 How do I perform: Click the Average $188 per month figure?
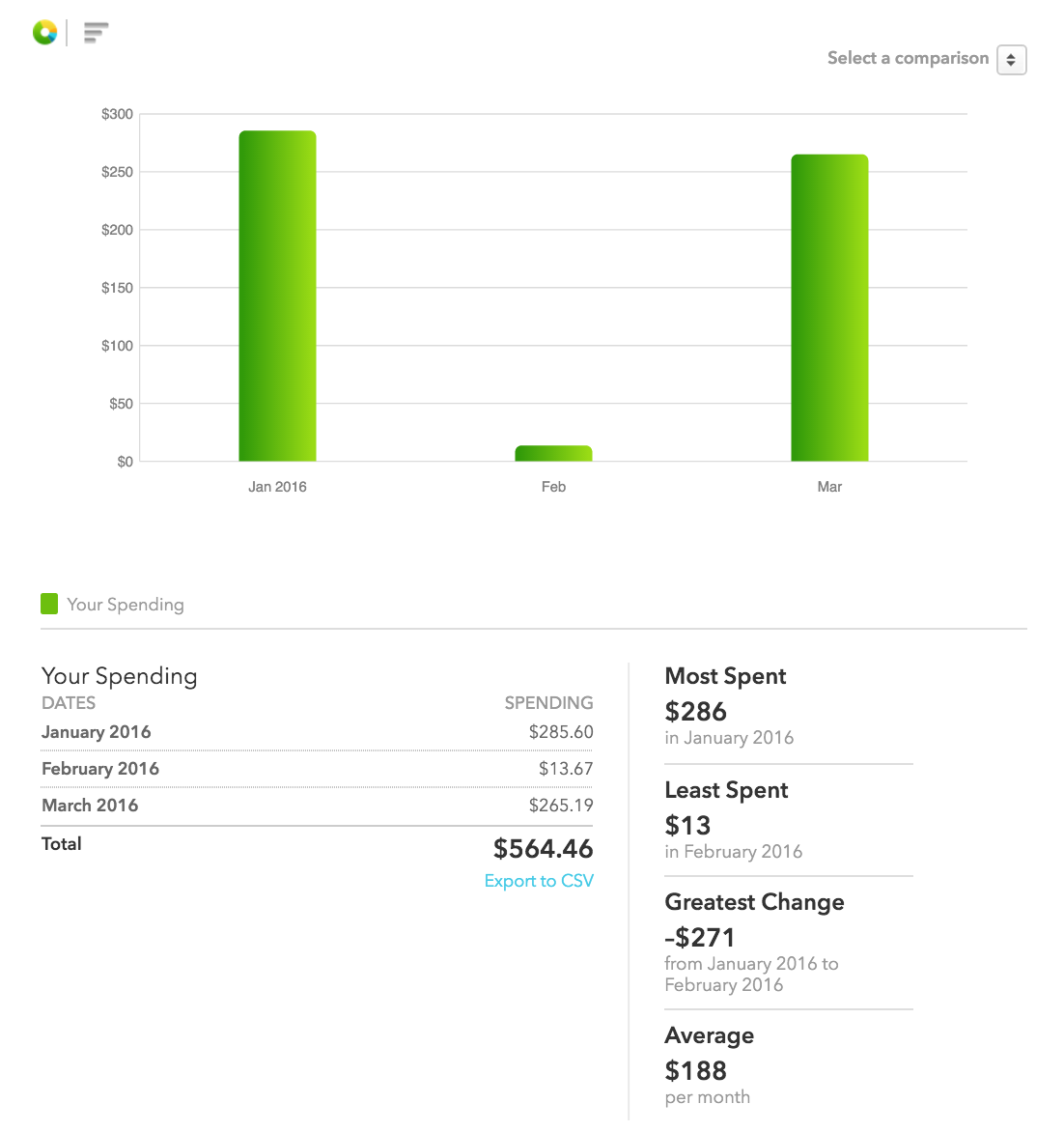(695, 1071)
